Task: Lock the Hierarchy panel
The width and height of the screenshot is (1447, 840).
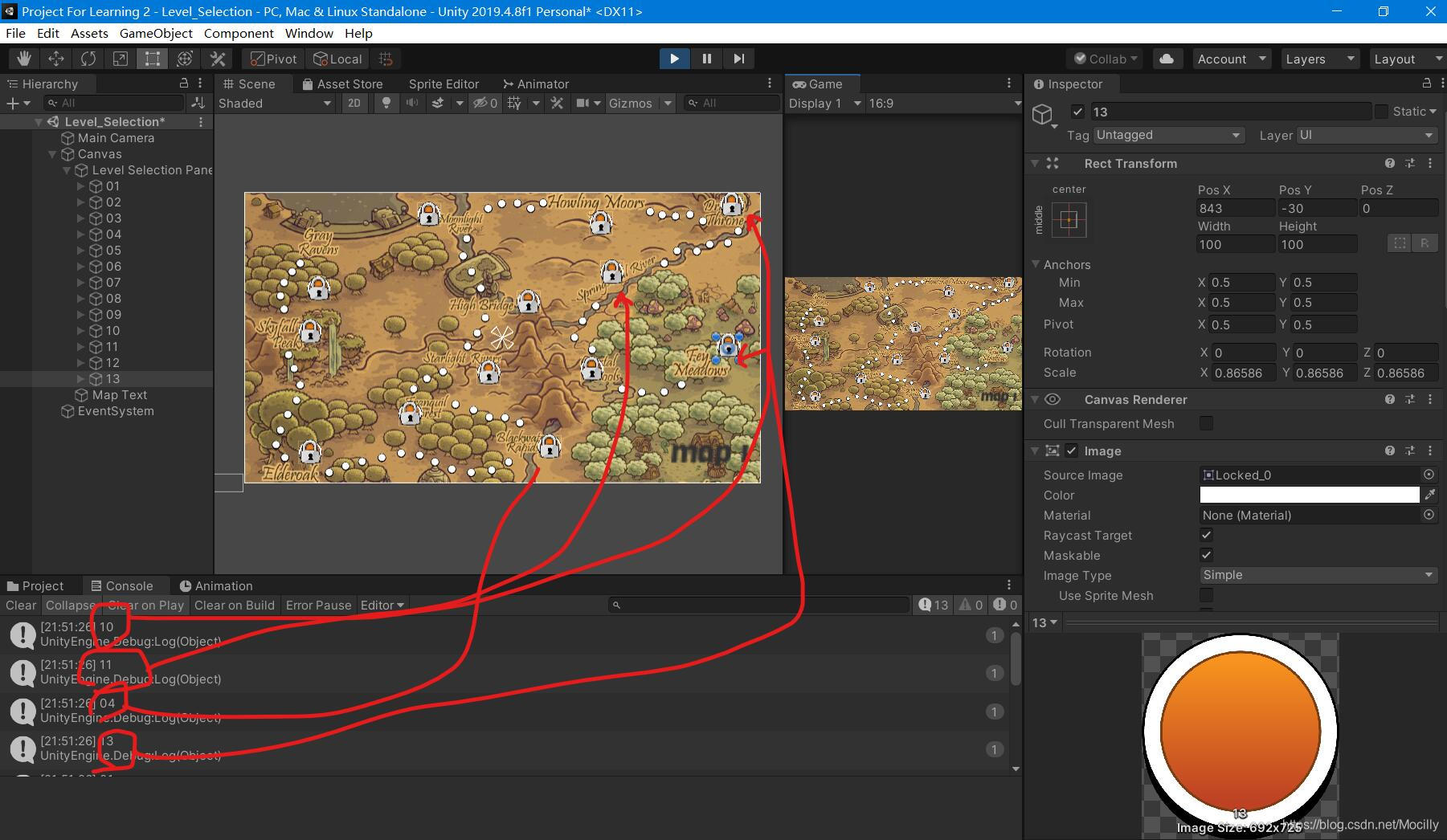Action: [183, 84]
